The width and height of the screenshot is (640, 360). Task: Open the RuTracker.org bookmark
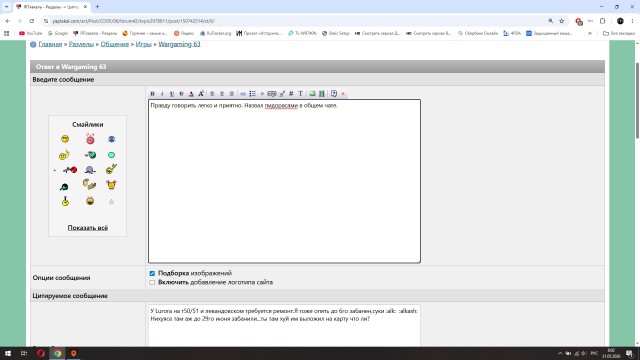216,33
